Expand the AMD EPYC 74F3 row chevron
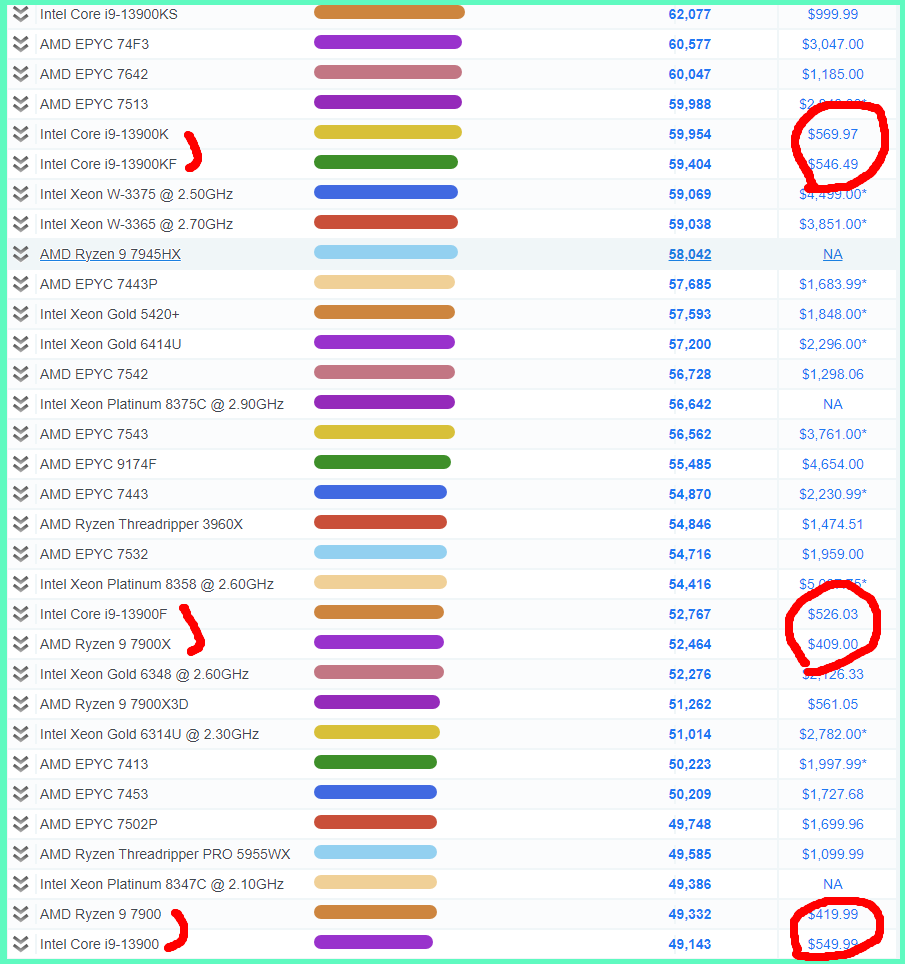The height and width of the screenshot is (964, 905). pyautogui.click(x=21, y=44)
